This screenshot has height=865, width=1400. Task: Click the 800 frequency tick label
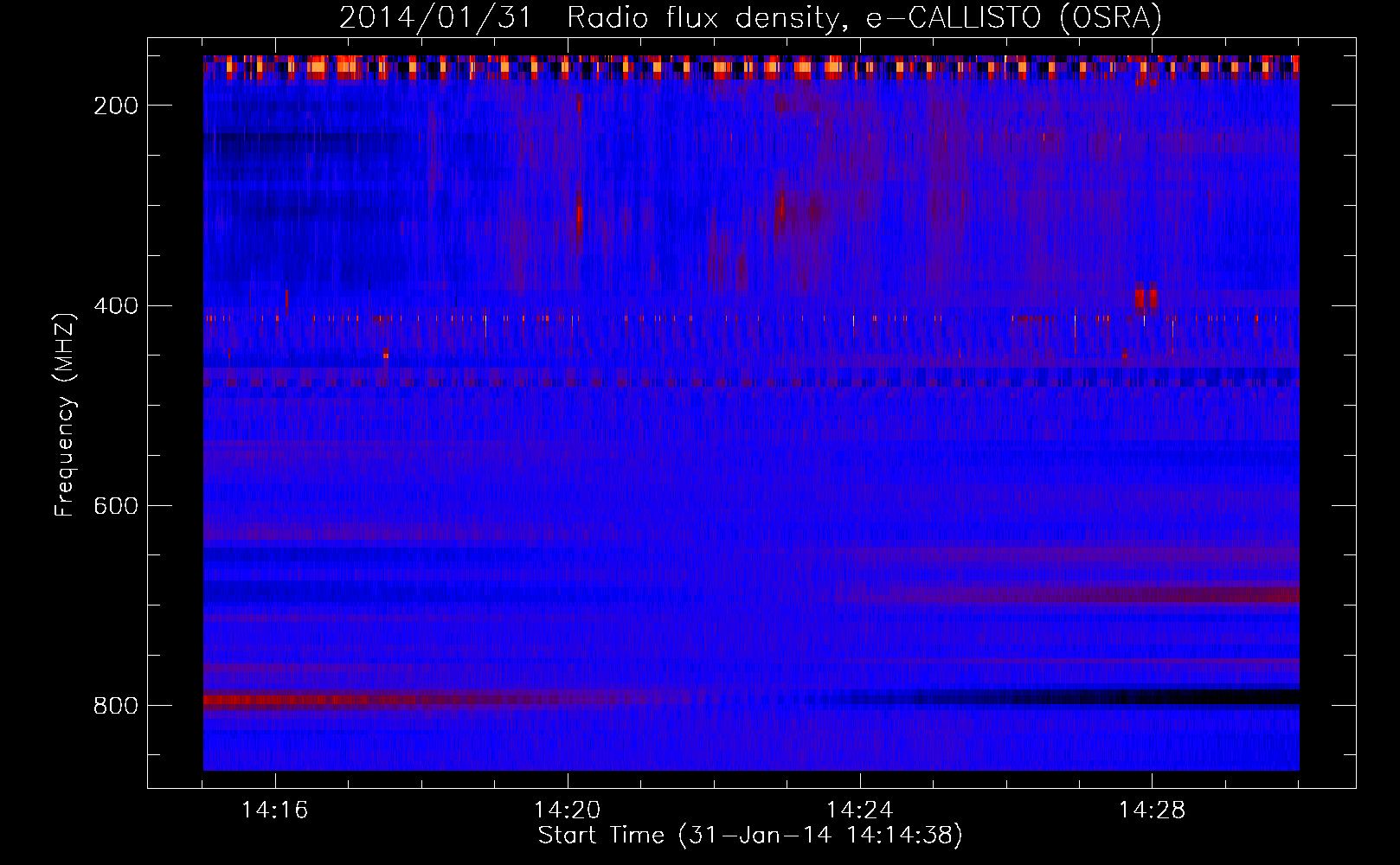point(116,706)
